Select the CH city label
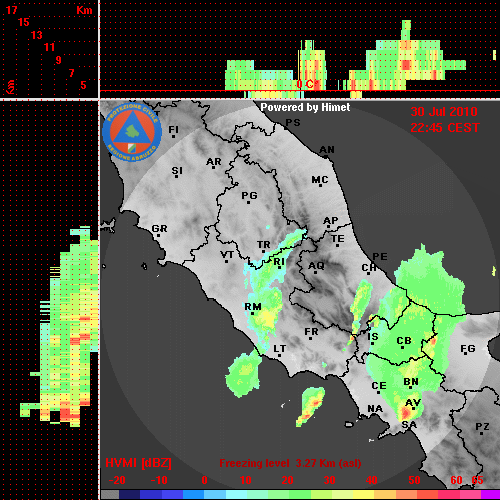Image resolution: width=500 pixels, height=500 pixels. coord(369,268)
